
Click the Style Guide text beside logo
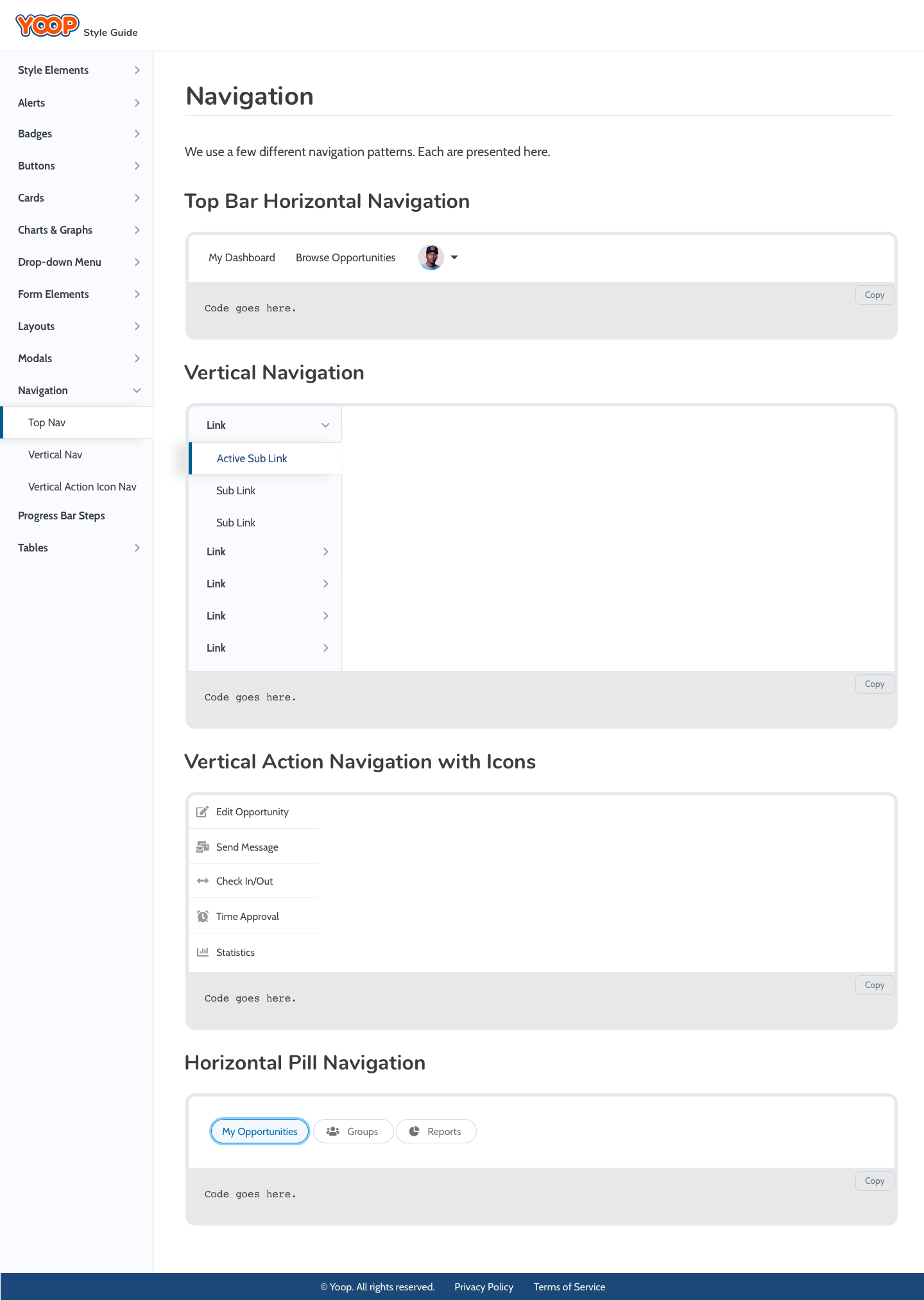tap(110, 32)
